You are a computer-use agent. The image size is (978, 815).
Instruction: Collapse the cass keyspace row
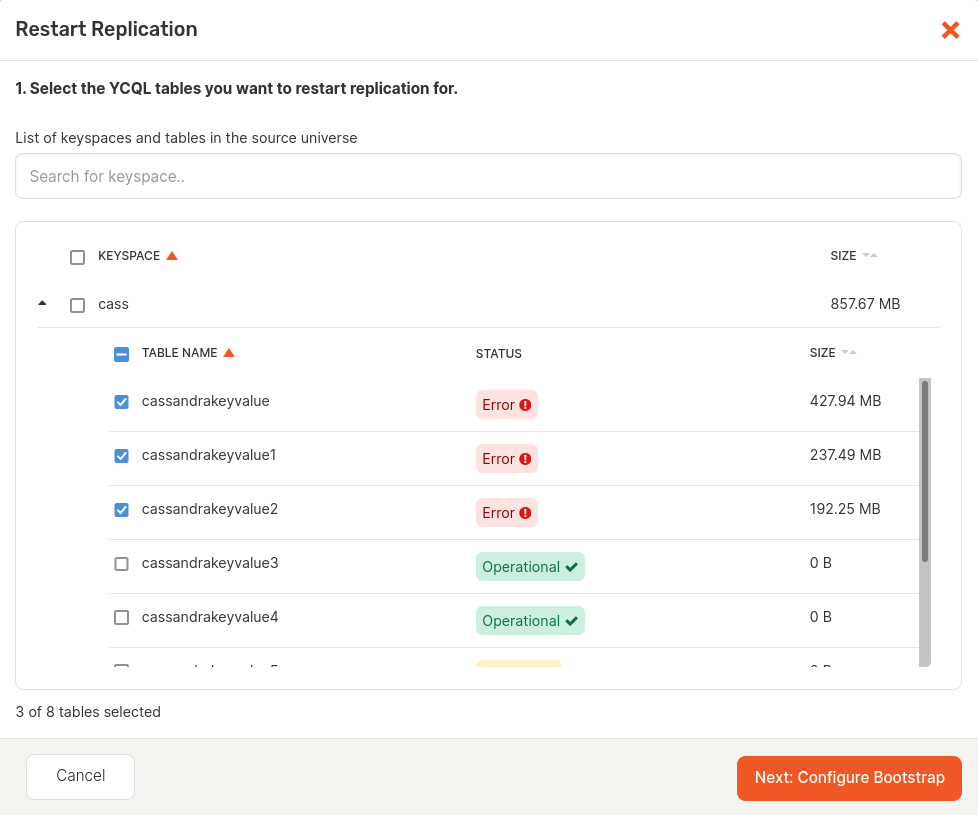click(x=42, y=303)
